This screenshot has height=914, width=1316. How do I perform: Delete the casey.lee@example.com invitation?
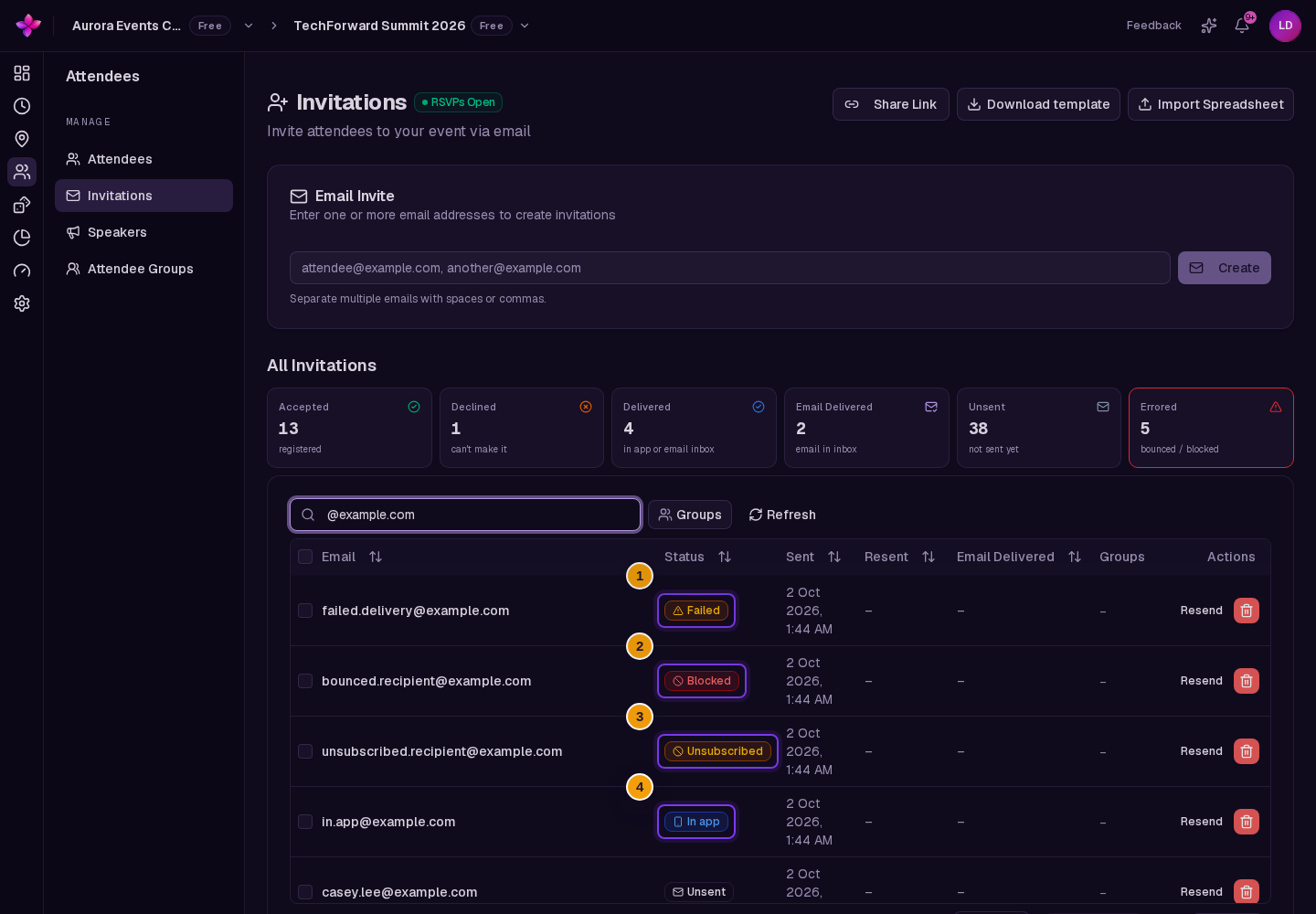pyautogui.click(x=1247, y=892)
